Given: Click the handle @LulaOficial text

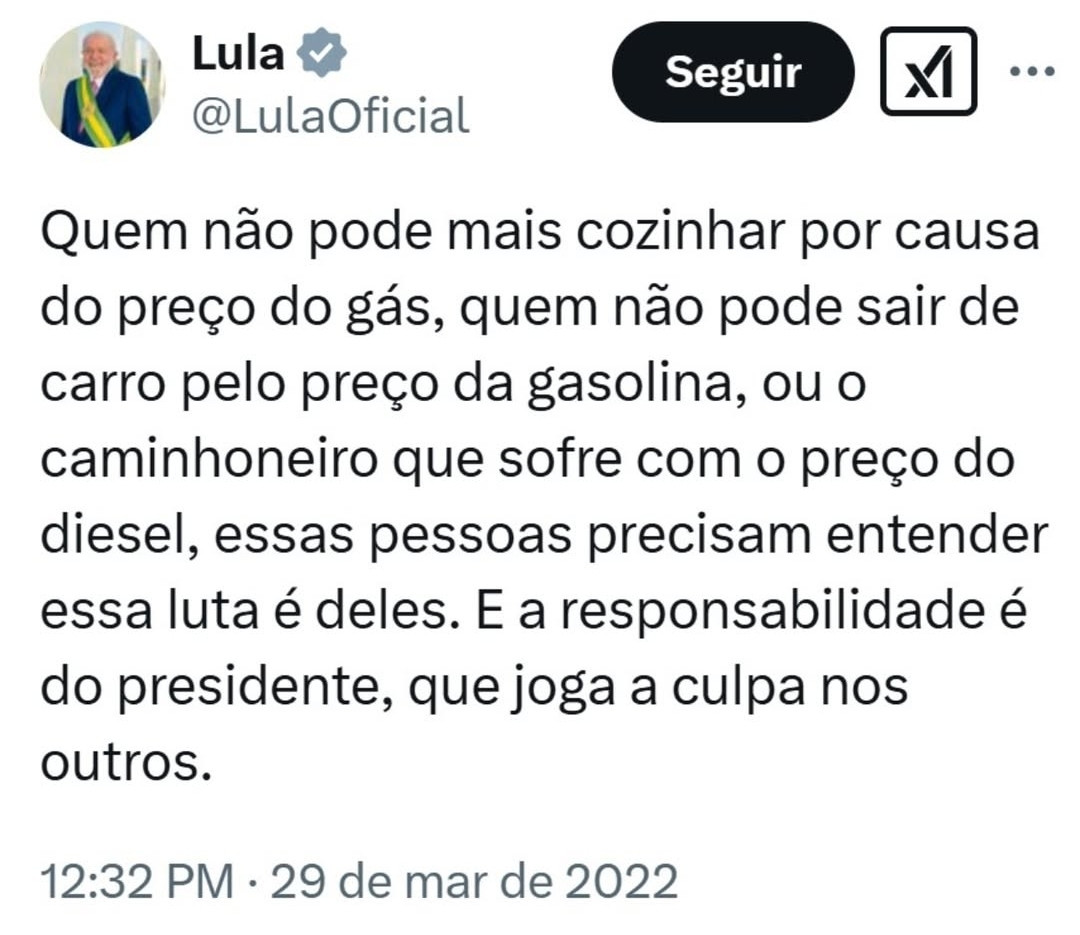Looking at the screenshot, I should coord(331,115).
